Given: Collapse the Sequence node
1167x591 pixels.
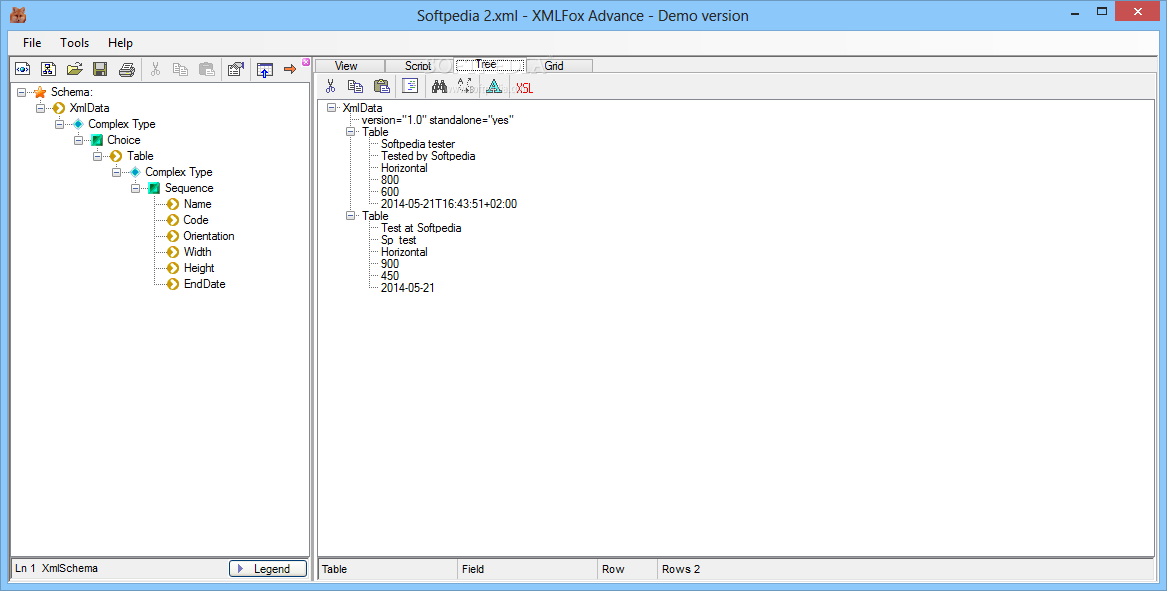Looking at the screenshot, I should coord(135,188).
